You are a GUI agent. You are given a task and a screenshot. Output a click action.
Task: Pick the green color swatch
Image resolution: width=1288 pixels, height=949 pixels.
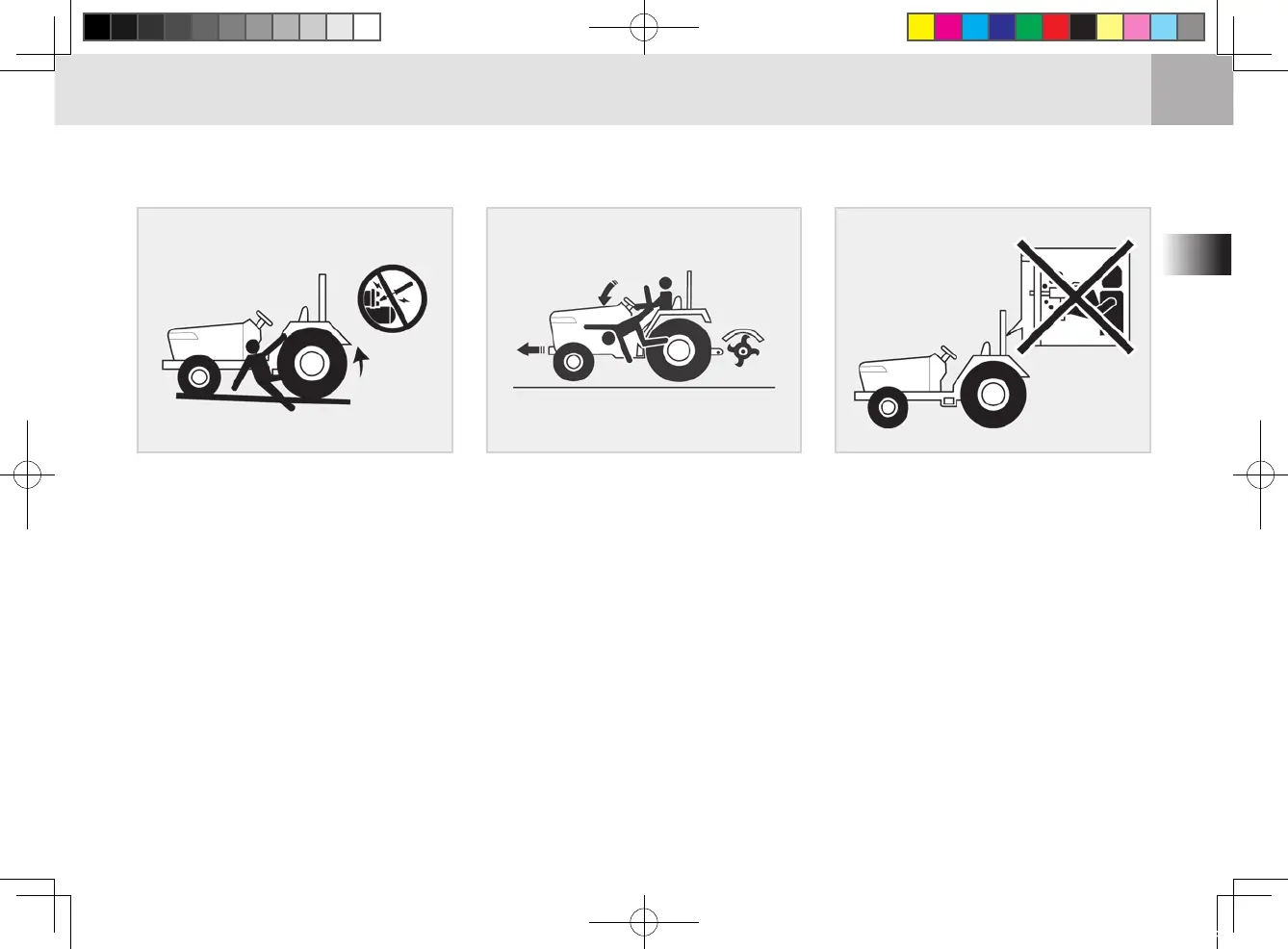1029,27
